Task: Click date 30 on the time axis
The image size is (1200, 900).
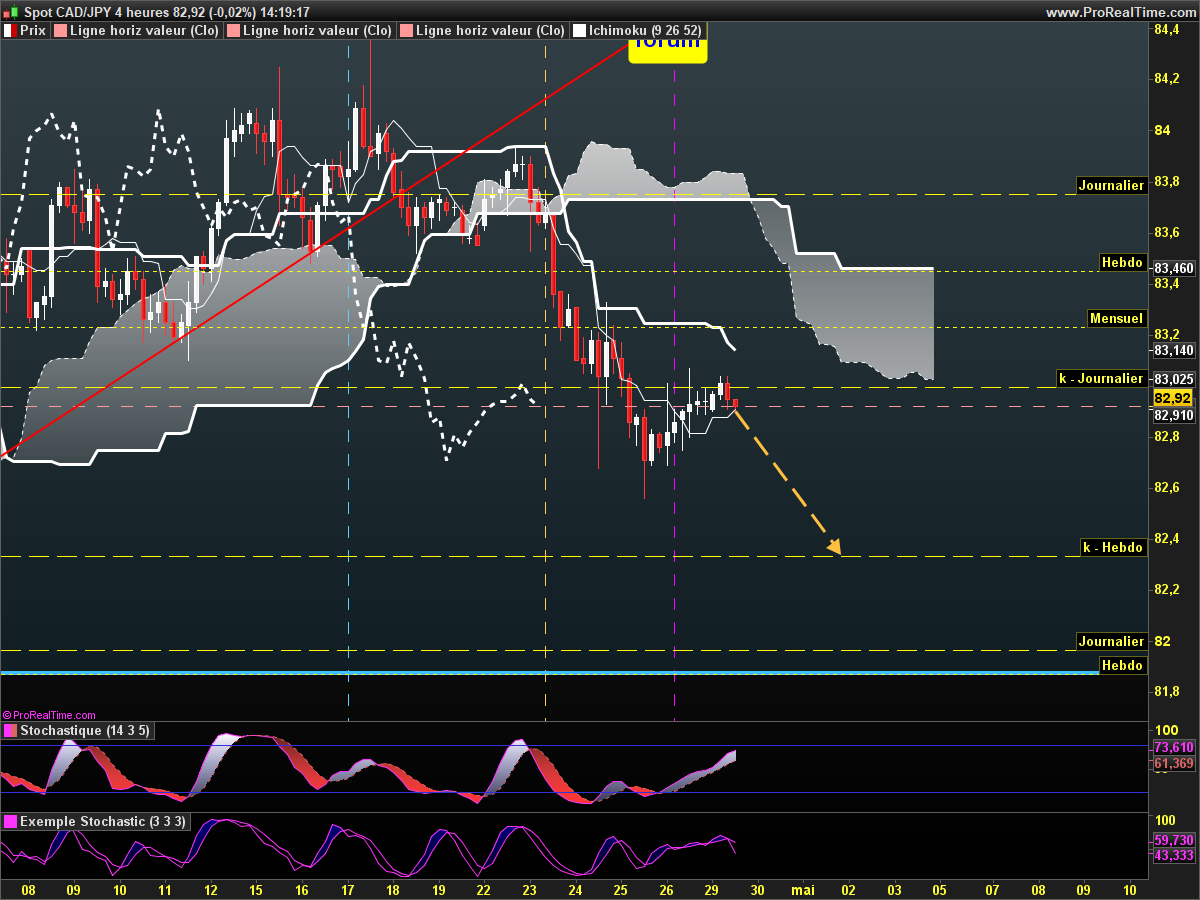Action: point(758,888)
